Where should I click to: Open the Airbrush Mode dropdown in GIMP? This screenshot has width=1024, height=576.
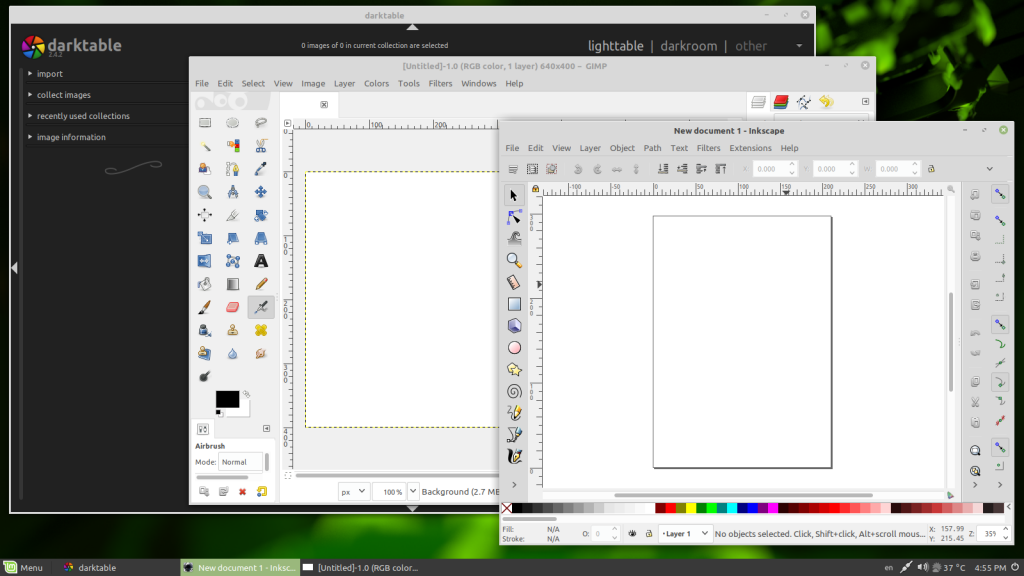coord(240,461)
